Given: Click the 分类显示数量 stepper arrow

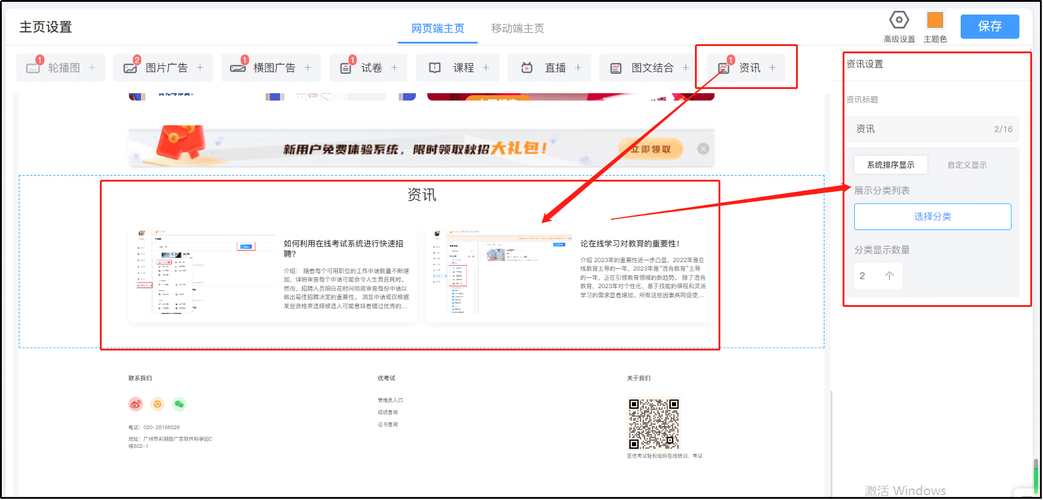Looking at the screenshot, I should 889,276.
